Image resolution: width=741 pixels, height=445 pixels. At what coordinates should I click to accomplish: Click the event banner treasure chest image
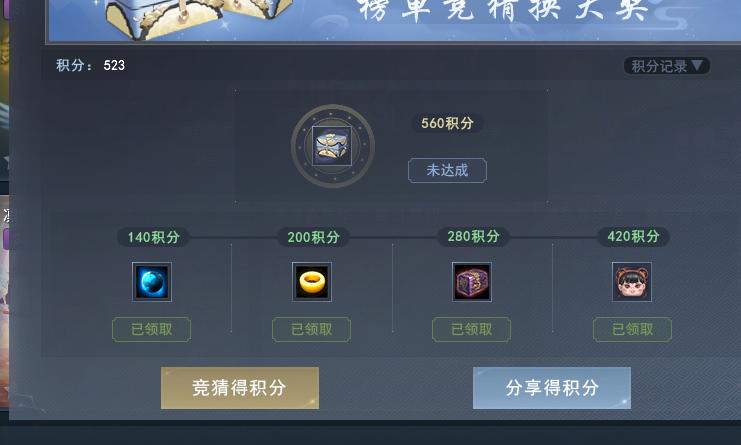[x=196, y=17]
